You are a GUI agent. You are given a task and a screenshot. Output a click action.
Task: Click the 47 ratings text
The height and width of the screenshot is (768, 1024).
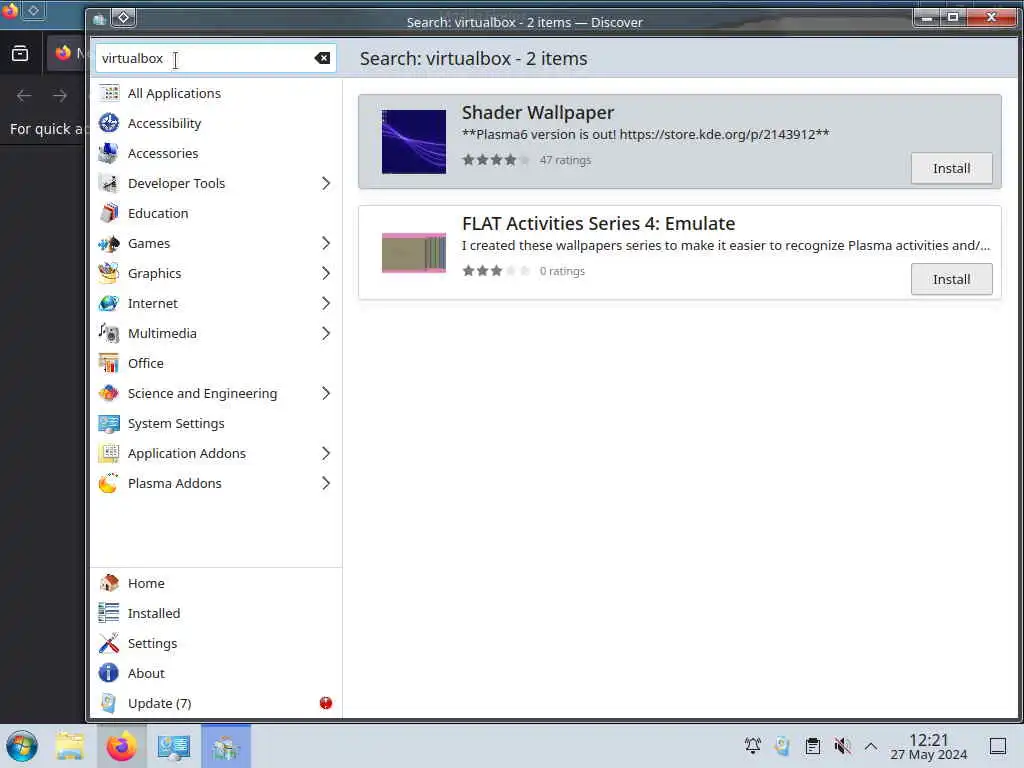565,160
